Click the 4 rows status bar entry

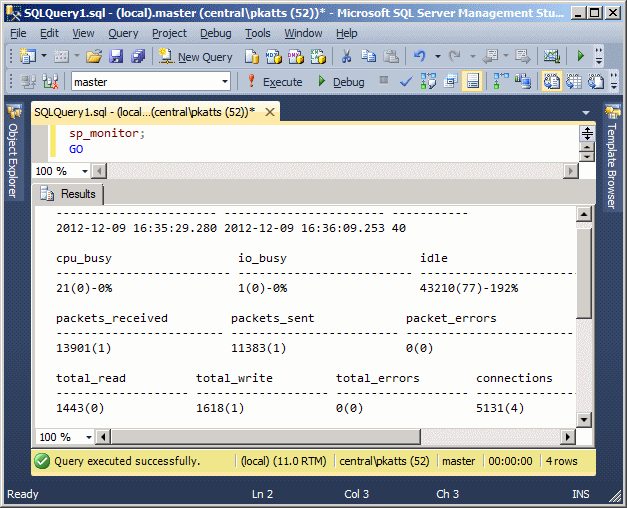562,461
